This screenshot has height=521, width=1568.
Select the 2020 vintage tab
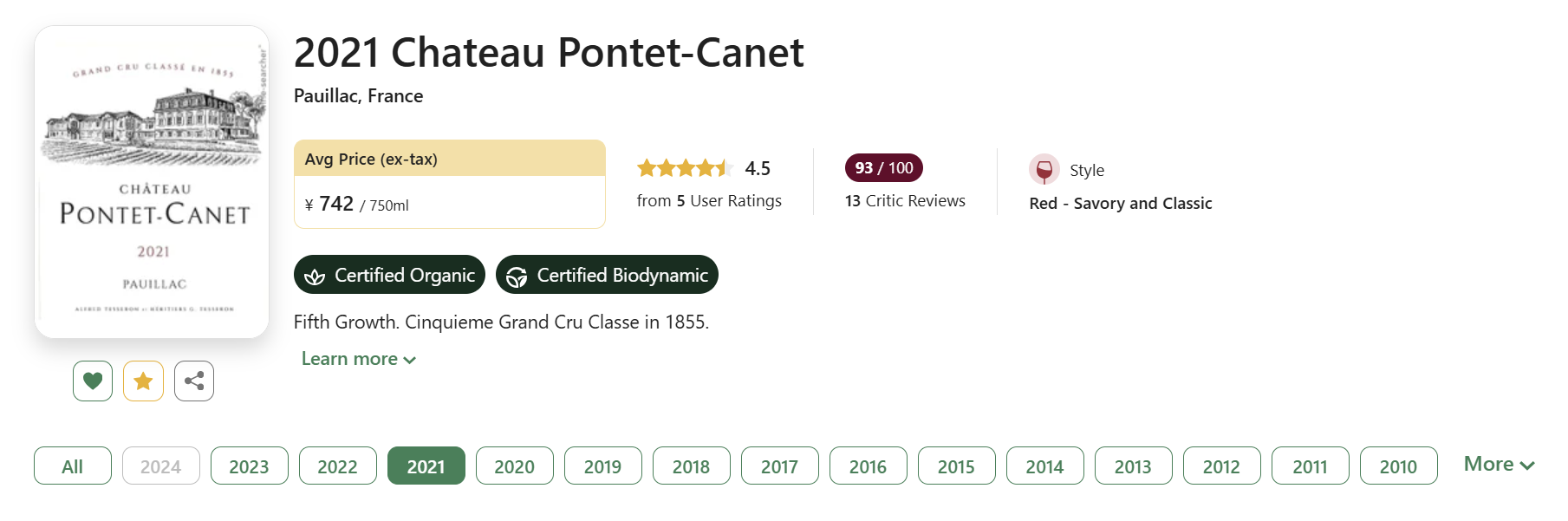point(515,466)
